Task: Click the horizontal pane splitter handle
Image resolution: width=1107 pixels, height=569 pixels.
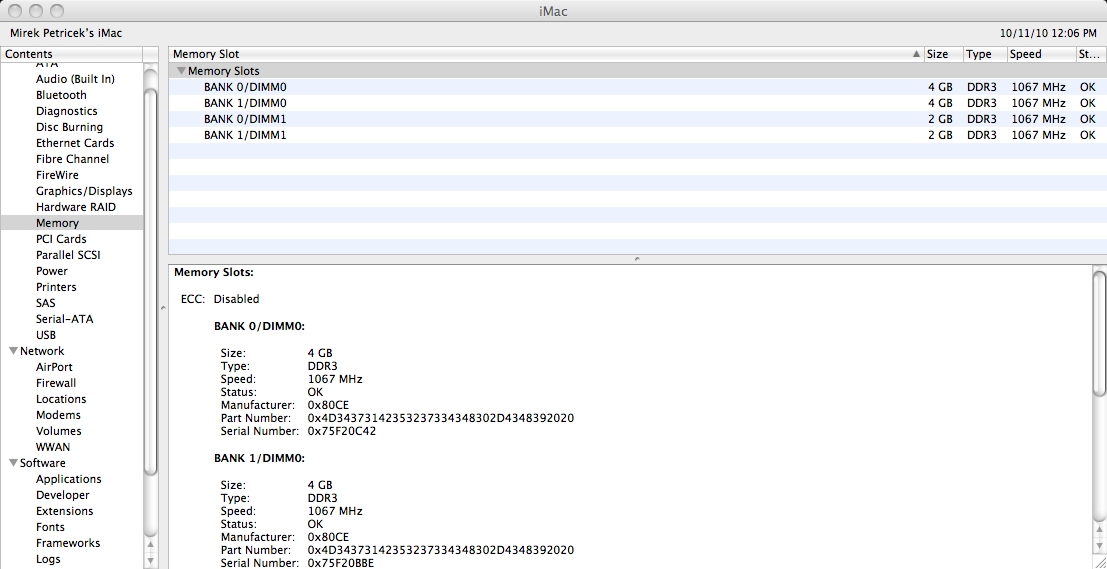Action: [x=637, y=259]
